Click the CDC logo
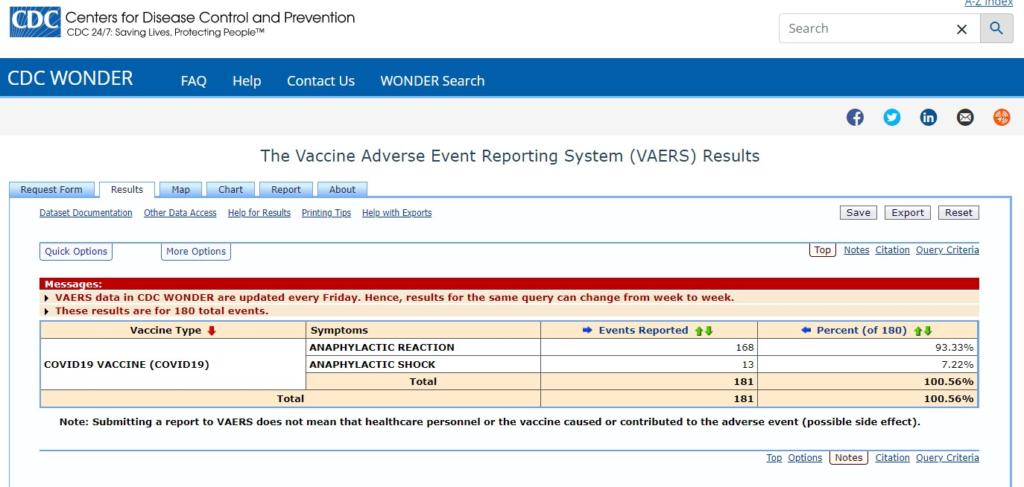1024x487 pixels. (33, 22)
